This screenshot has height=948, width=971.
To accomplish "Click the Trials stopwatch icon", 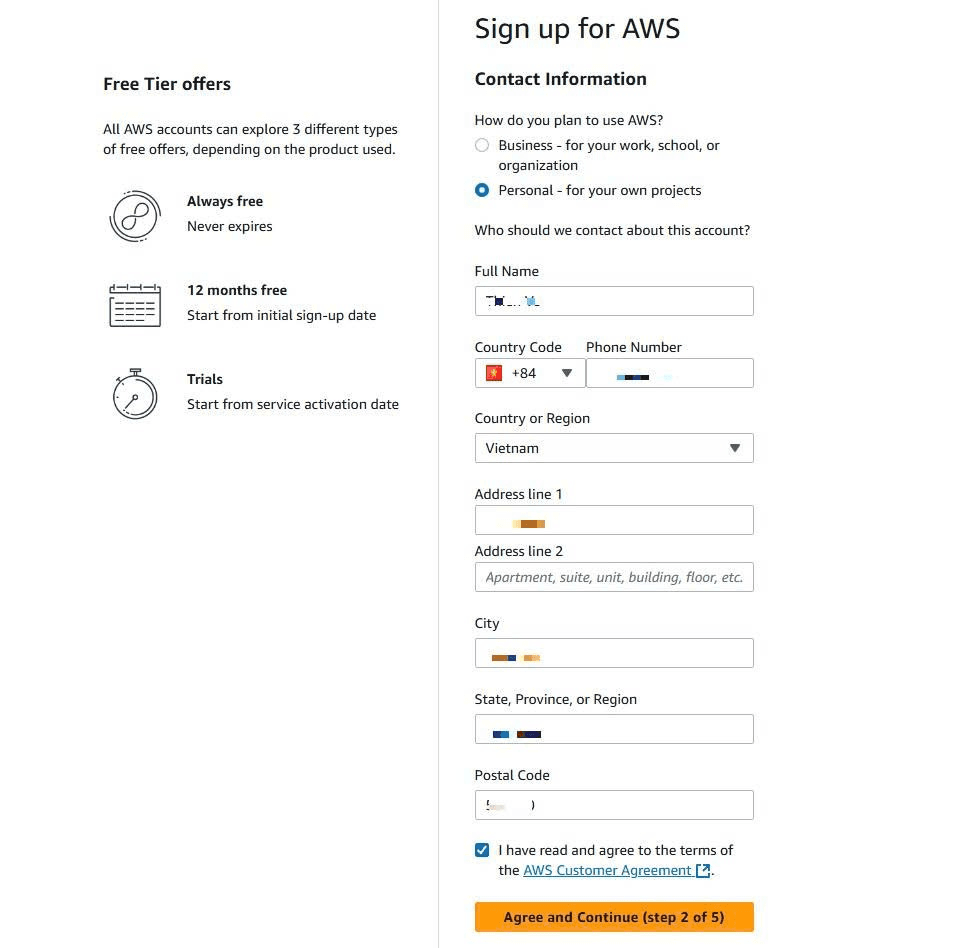I will tap(134, 393).
